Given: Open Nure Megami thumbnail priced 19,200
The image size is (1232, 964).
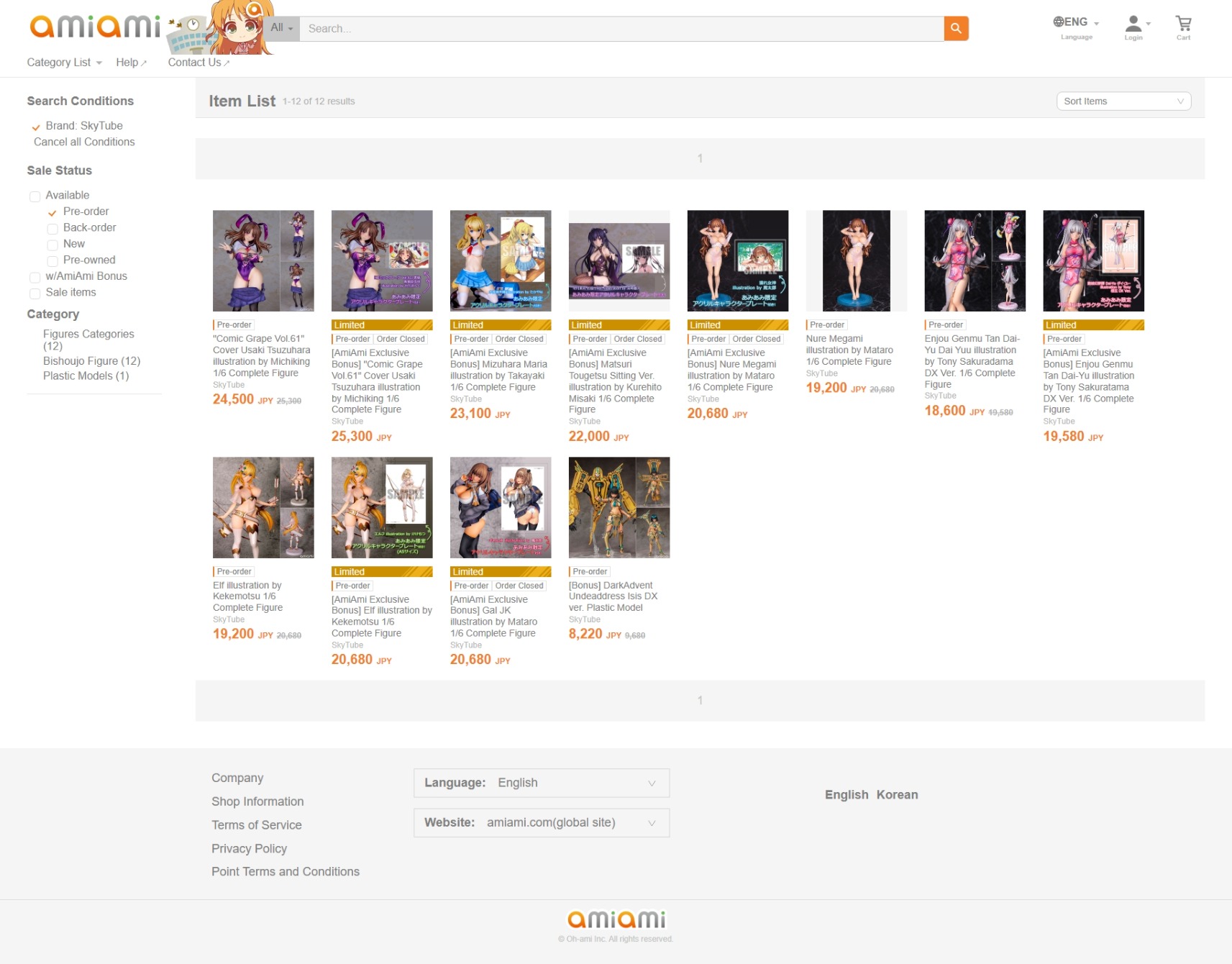Looking at the screenshot, I should pyautogui.click(x=857, y=260).
